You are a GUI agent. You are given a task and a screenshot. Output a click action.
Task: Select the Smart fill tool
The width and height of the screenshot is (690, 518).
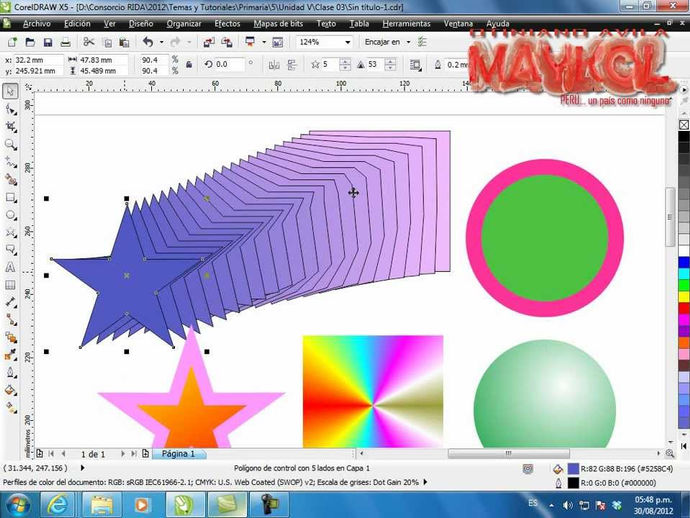[11, 180]
